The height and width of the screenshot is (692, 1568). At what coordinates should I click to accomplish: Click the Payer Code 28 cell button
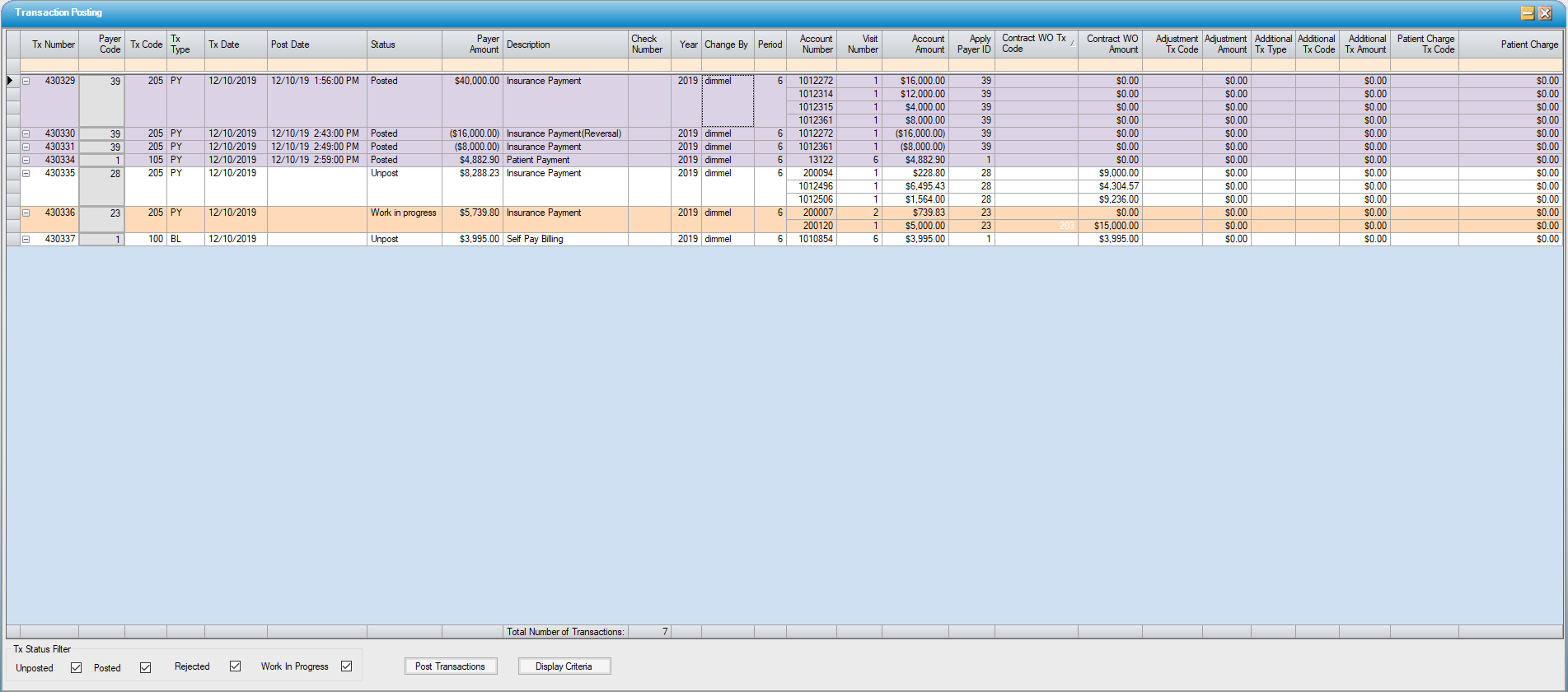[x=102, y=186]
